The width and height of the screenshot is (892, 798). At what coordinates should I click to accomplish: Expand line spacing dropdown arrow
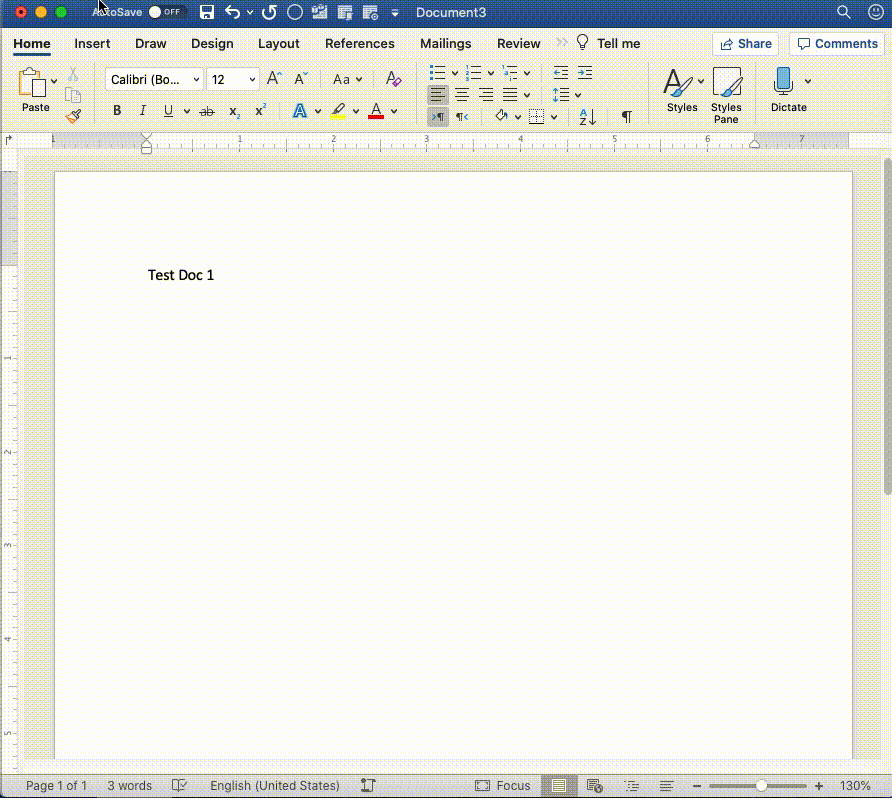[x=578, y=95]
